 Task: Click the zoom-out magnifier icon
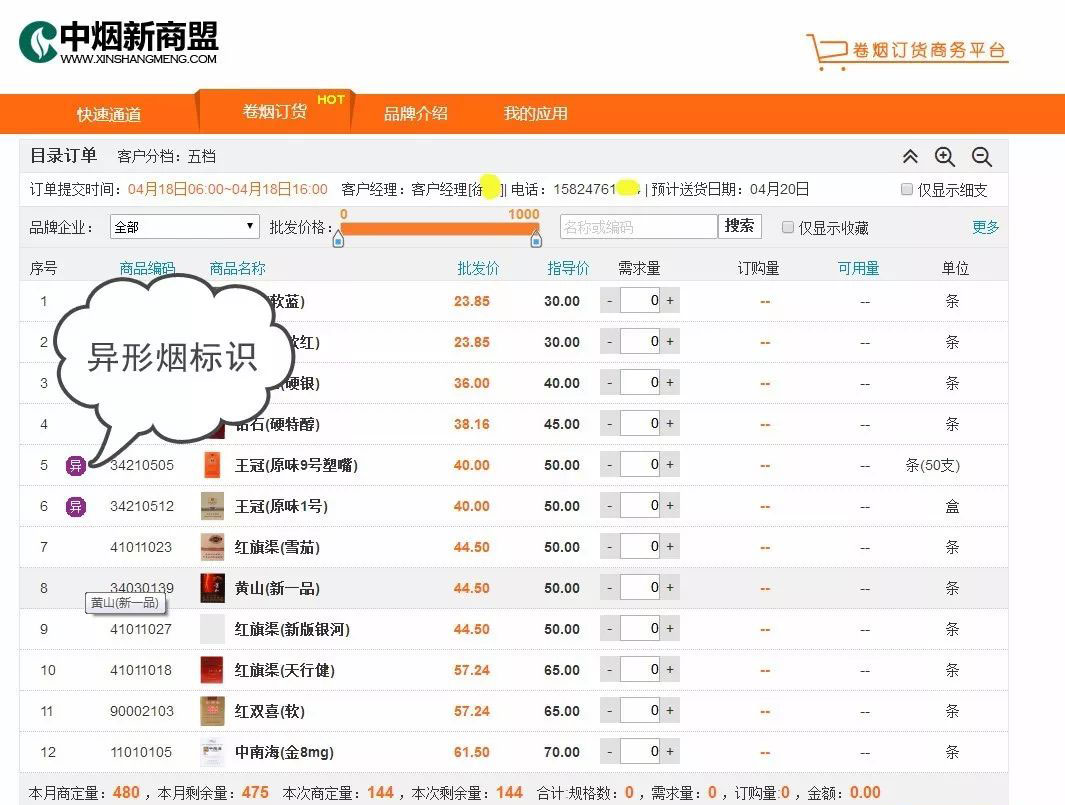coord(981,157)
